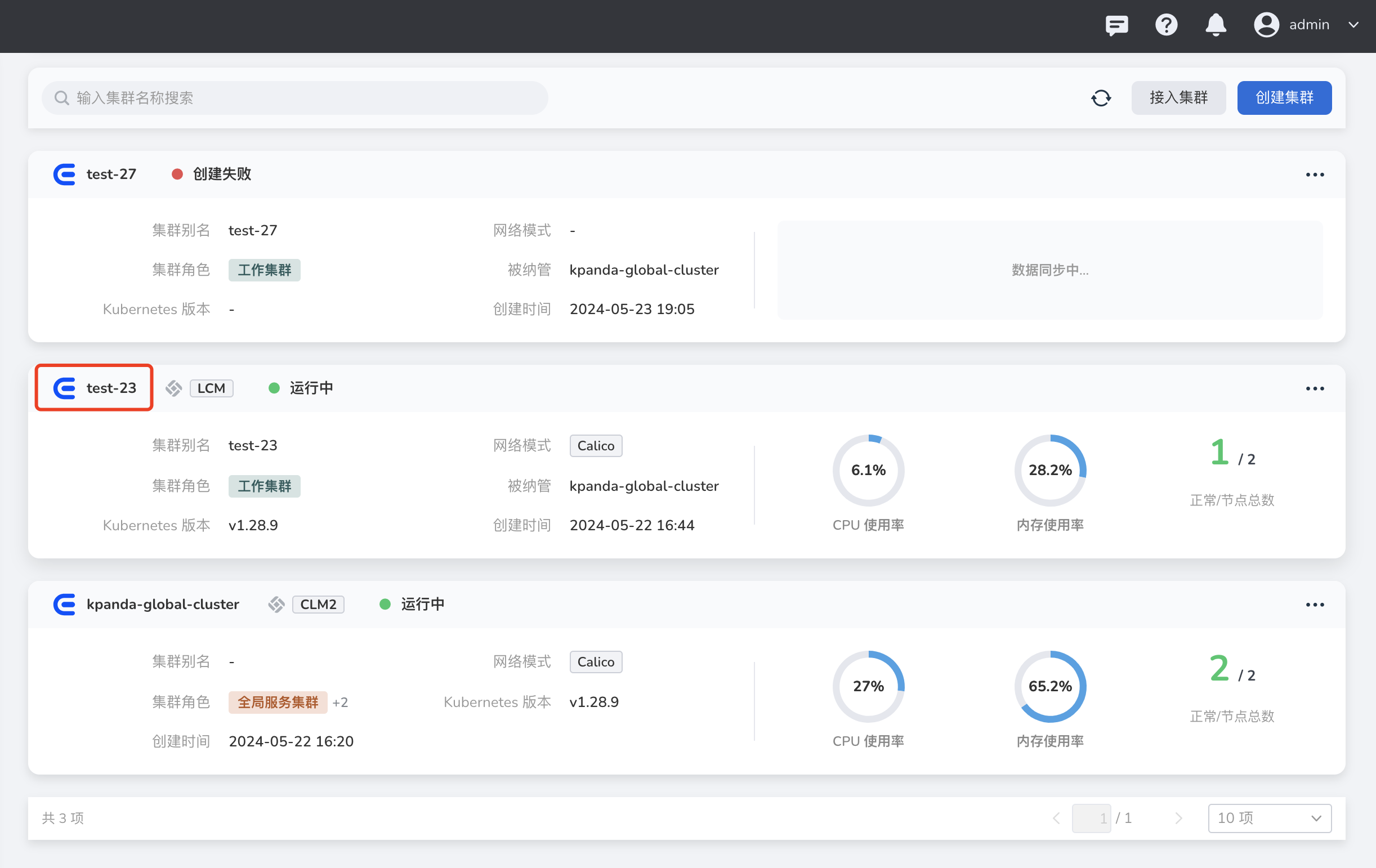This screenshot has width=1376, height=868.
Task: Click the 接入集群 button
Action: pos(1178,98)
